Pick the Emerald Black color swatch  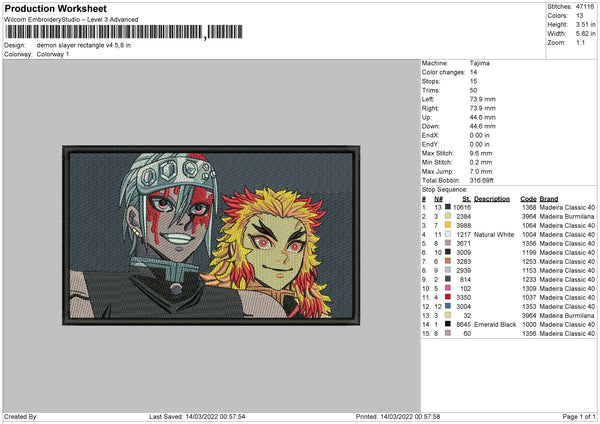[x=447, y=324]
